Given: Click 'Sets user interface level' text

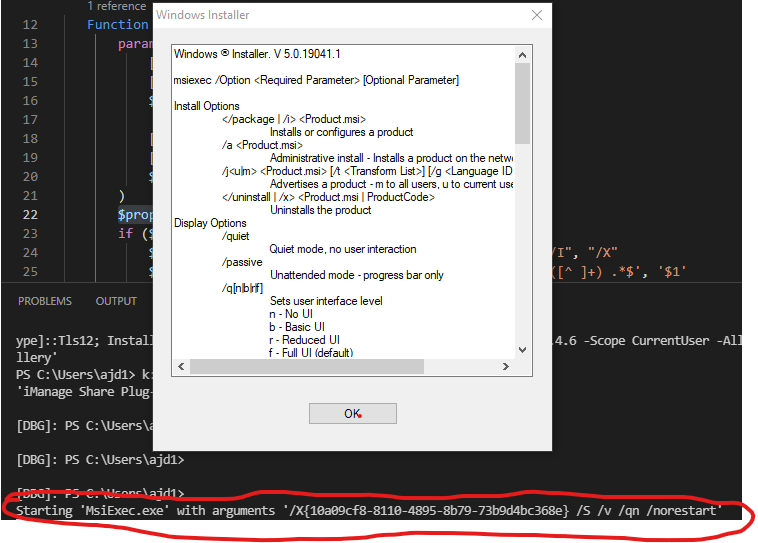Looking at the screenshot, I should pyautogui.click(x=326, y=301).
